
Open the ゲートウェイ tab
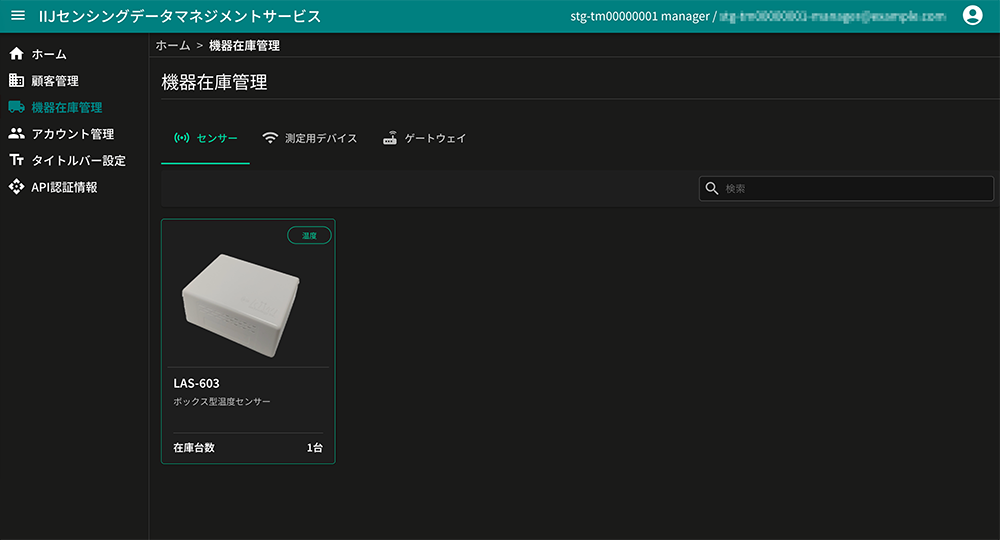(x=424, y=138)
